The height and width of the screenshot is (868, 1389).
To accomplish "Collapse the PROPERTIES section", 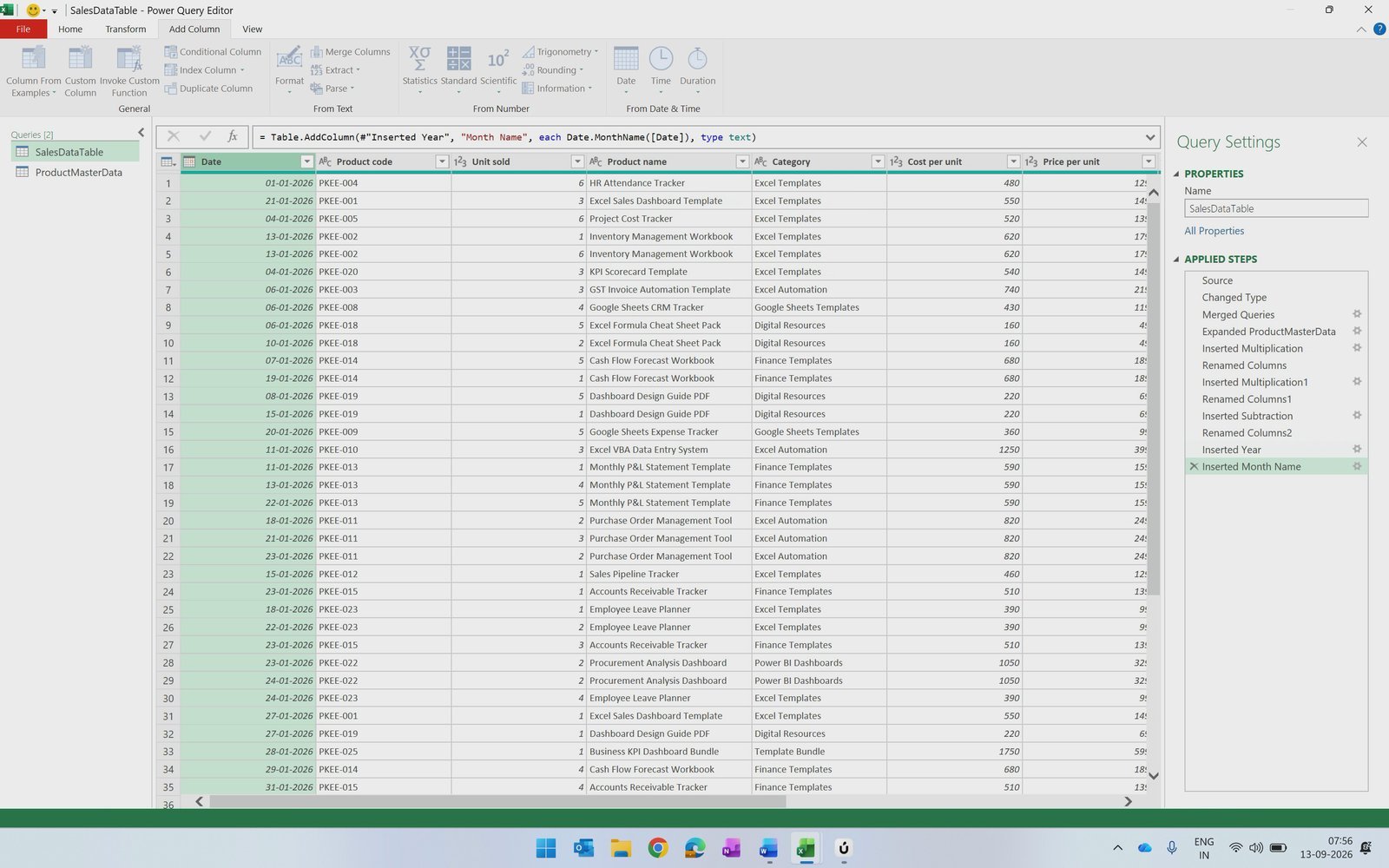I will [x=1176, y=174].
